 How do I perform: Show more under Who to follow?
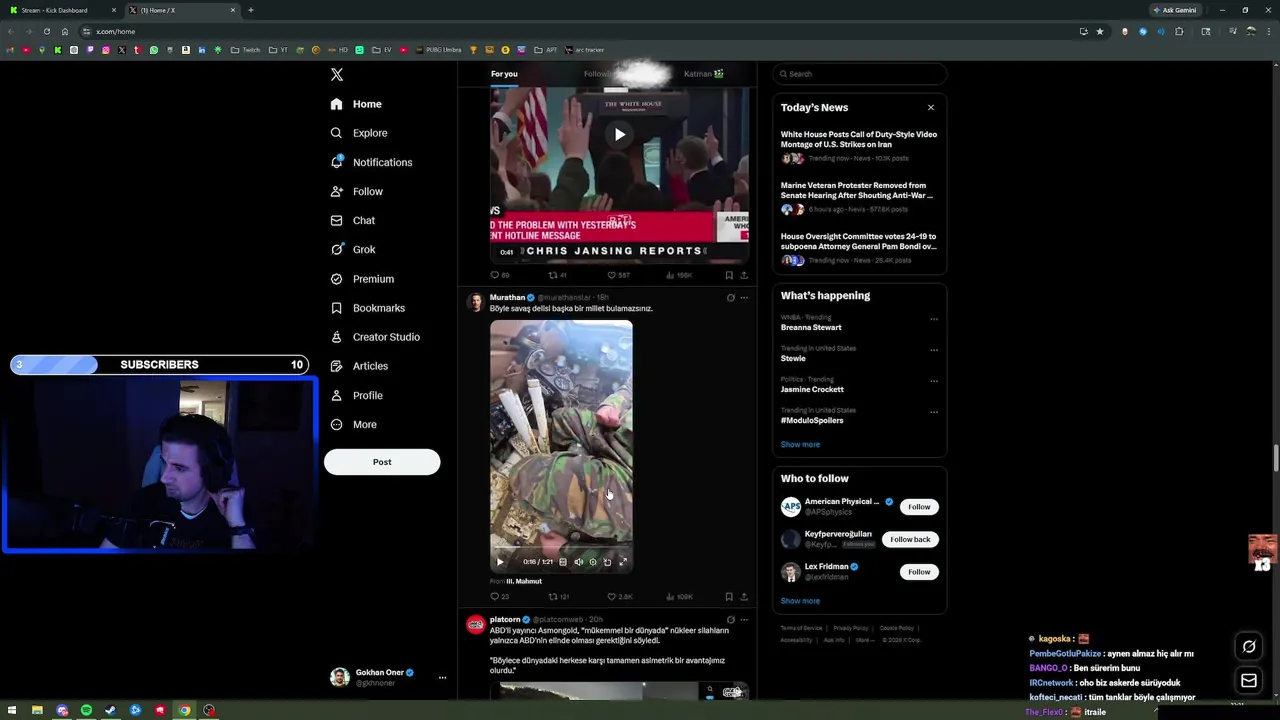click(x=800, y=601)
